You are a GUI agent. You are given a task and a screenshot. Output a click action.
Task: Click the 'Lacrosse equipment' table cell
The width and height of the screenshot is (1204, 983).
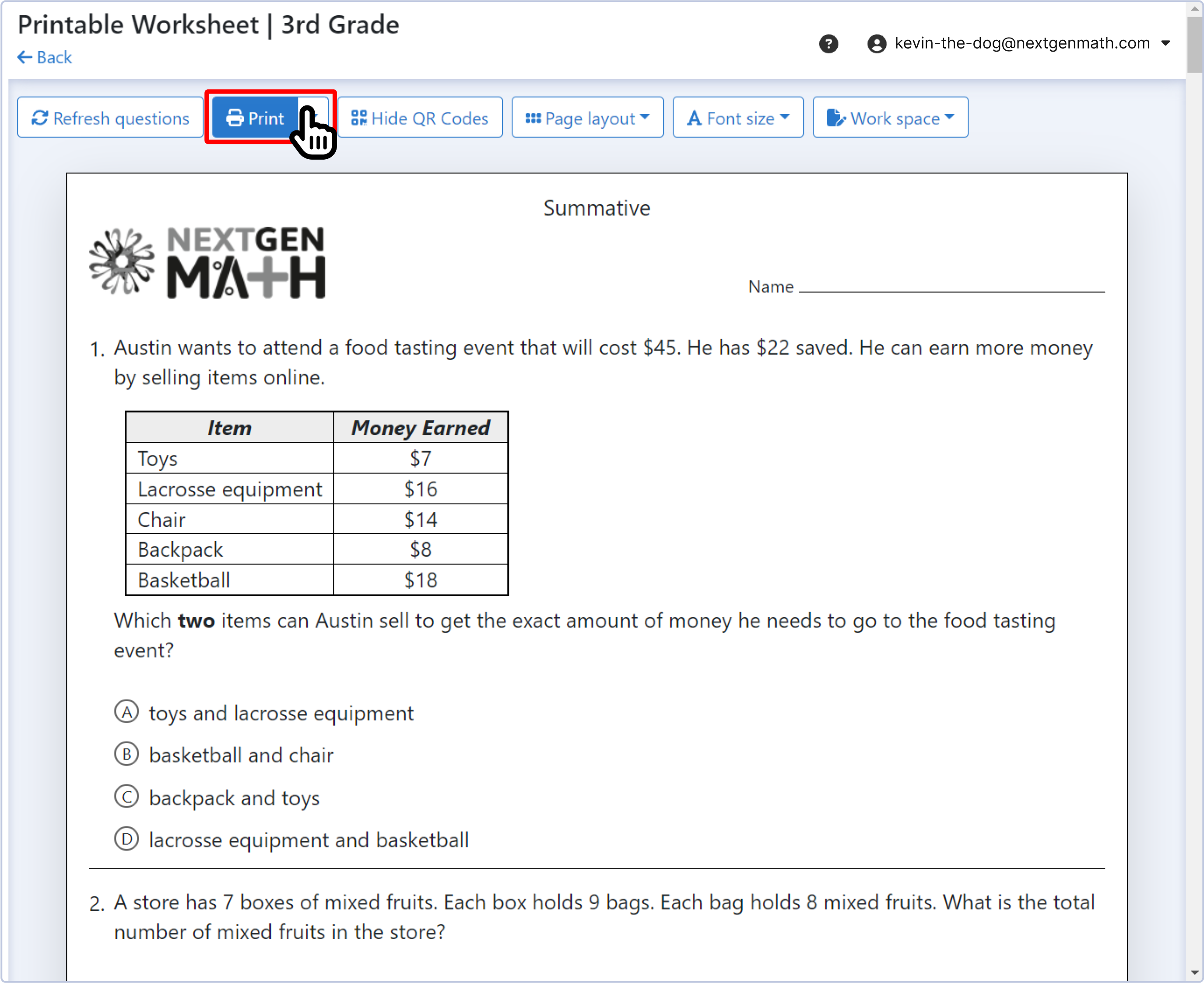pyautogui.click(x=229, y=489)
